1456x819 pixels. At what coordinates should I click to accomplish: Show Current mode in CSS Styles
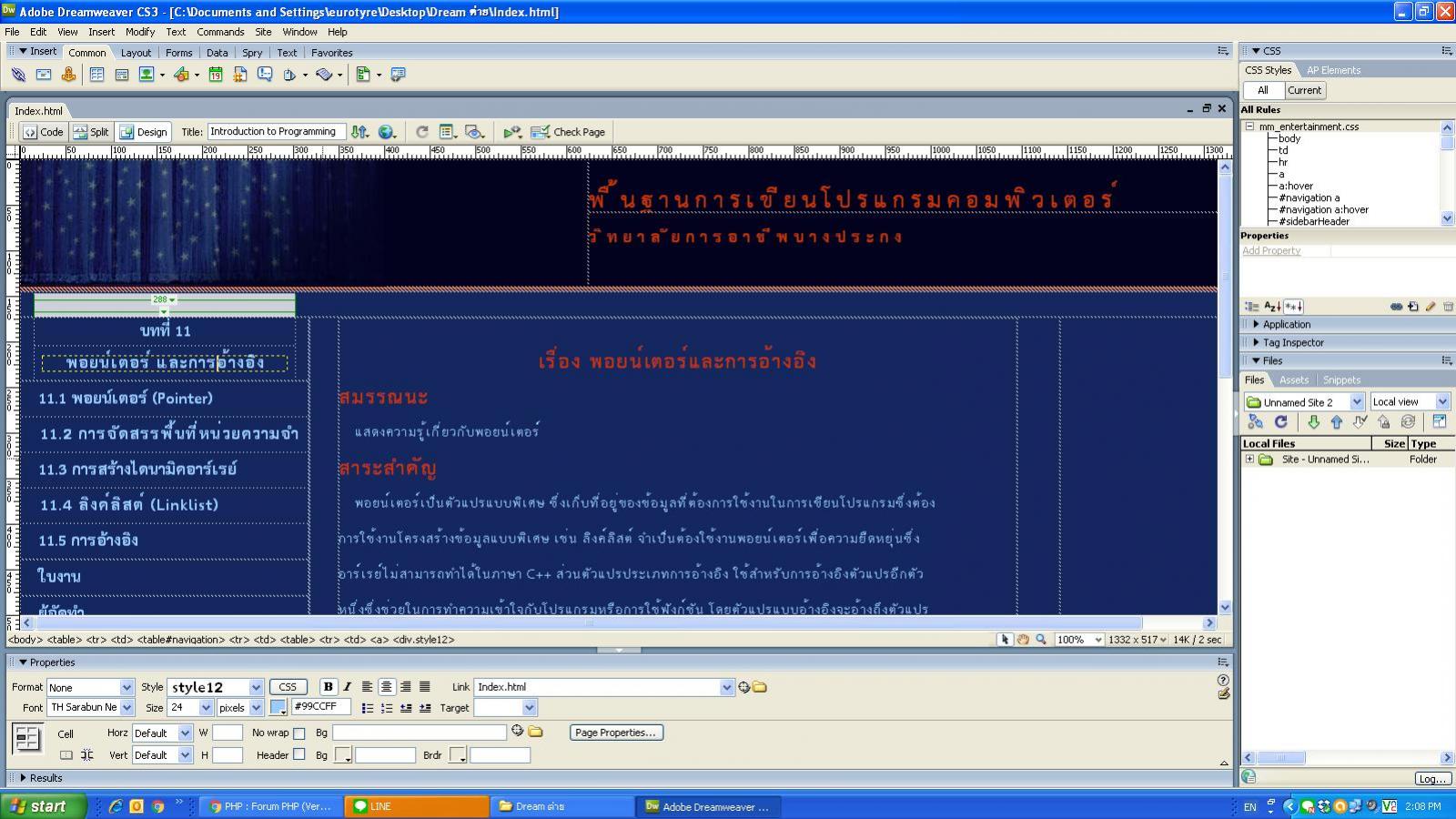tap(1304, 90)
